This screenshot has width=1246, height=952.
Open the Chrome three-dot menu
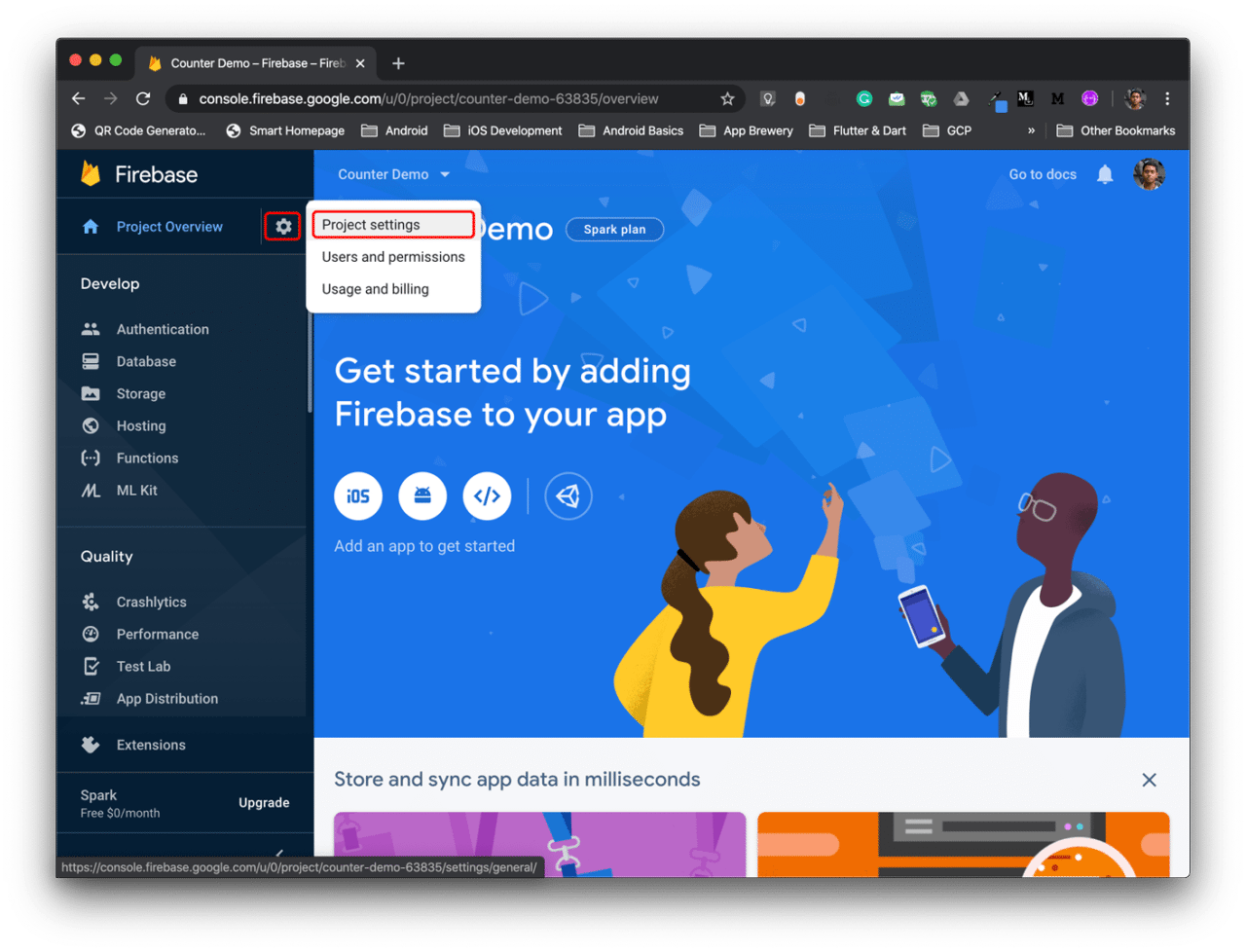[x=1167, y=98]
